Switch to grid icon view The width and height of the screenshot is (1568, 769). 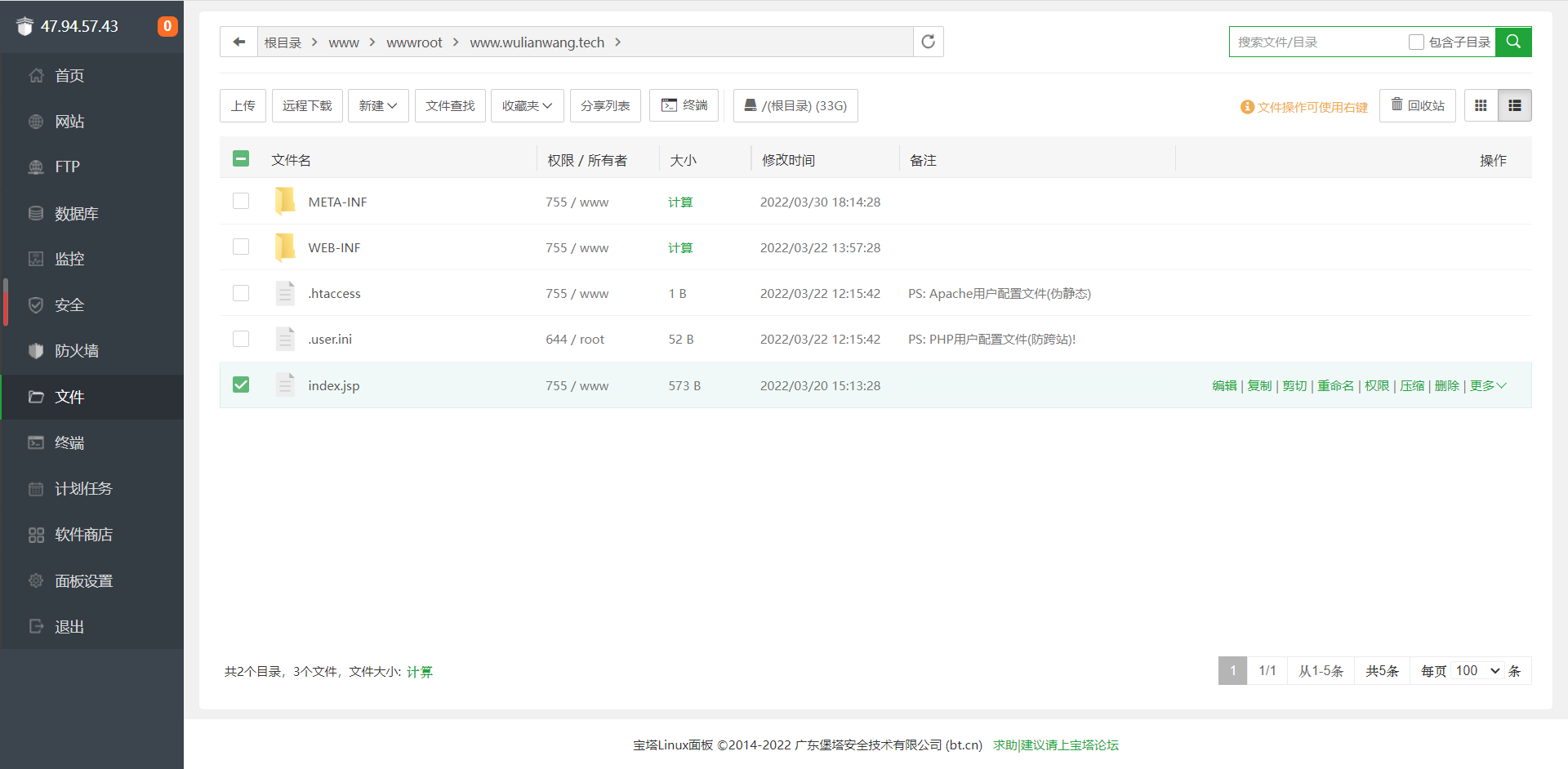point(1481,105)
